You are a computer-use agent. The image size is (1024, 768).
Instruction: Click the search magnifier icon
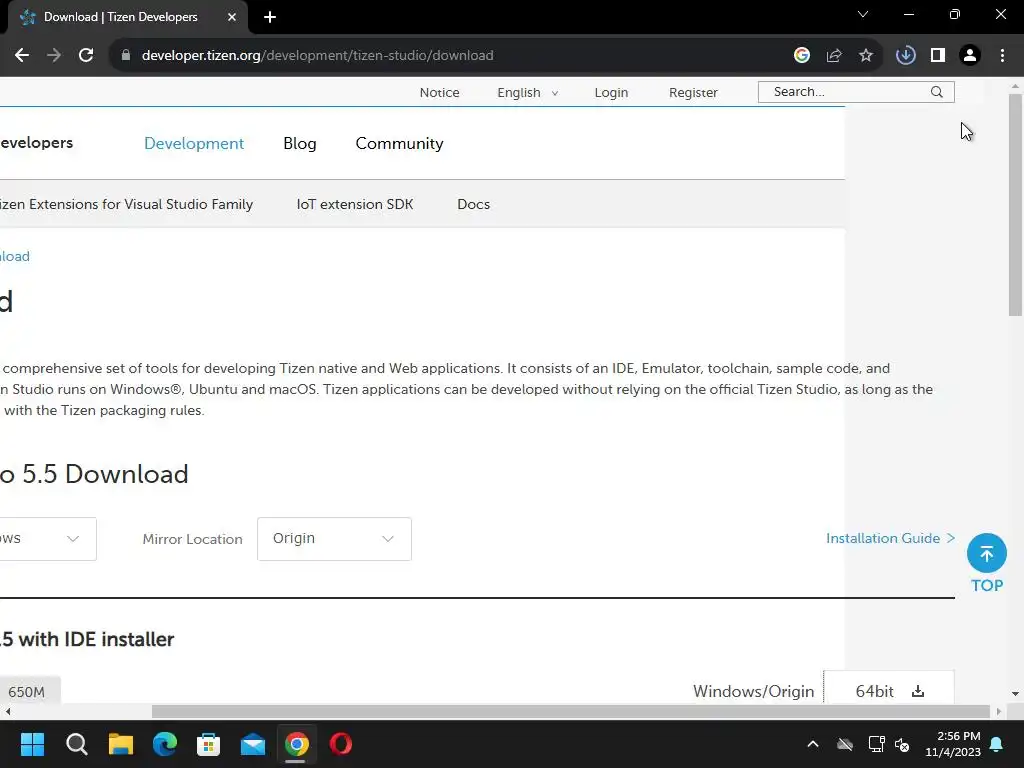pyautogui.click(x=936, y=92)
